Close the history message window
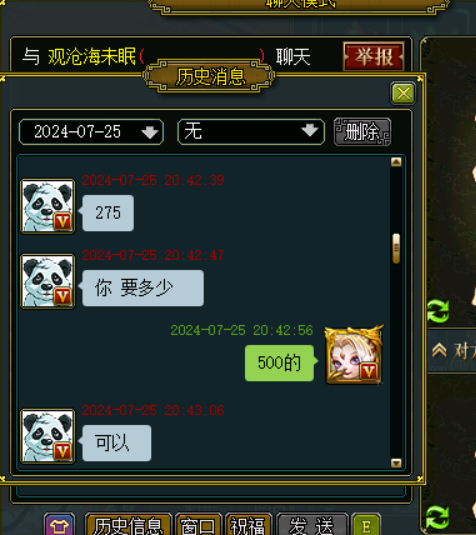 (x=403, y=93)
